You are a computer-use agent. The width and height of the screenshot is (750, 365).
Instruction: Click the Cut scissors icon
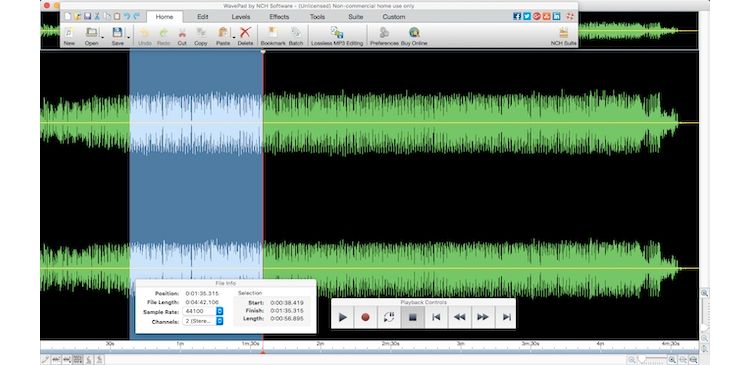coord(182,36)
